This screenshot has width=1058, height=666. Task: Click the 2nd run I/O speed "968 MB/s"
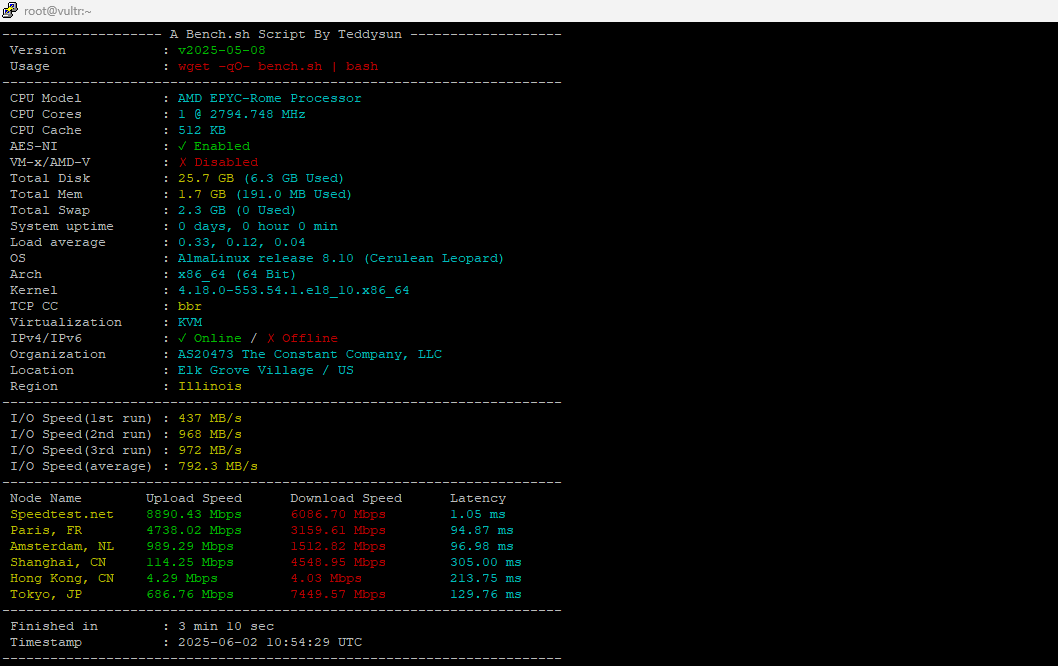click(210, 435)
